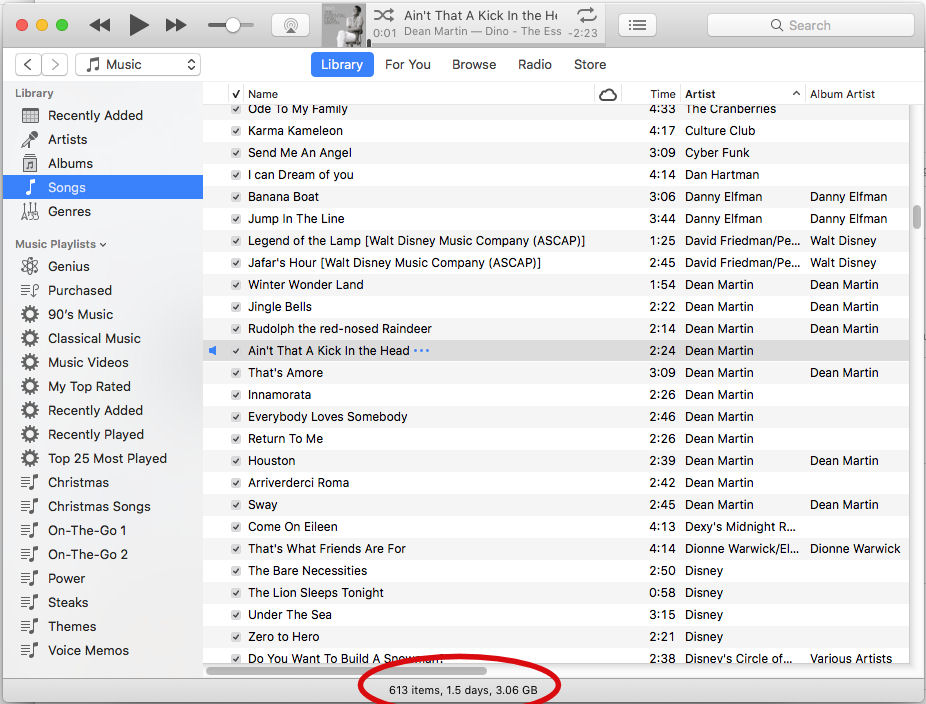
Task: Go back with the left arrow button
Action: click(x=28, y=64)
